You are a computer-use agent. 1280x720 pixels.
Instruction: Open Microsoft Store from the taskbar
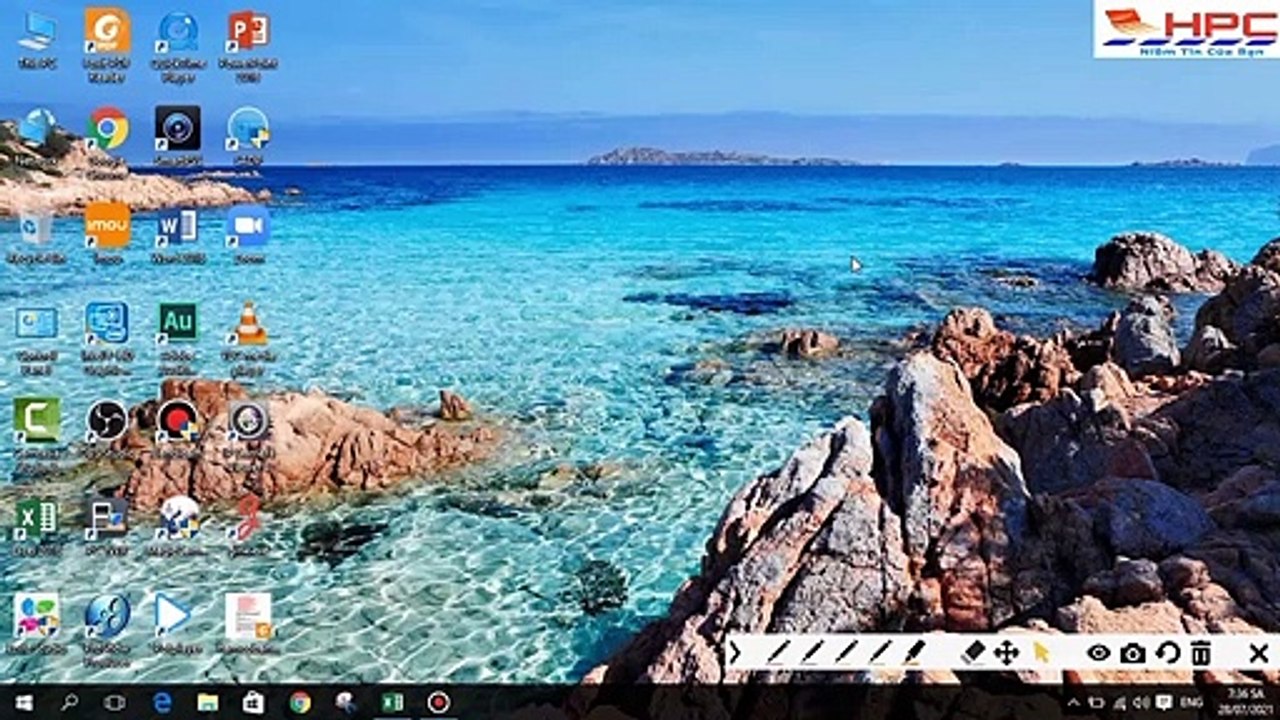tap(254, 702)
